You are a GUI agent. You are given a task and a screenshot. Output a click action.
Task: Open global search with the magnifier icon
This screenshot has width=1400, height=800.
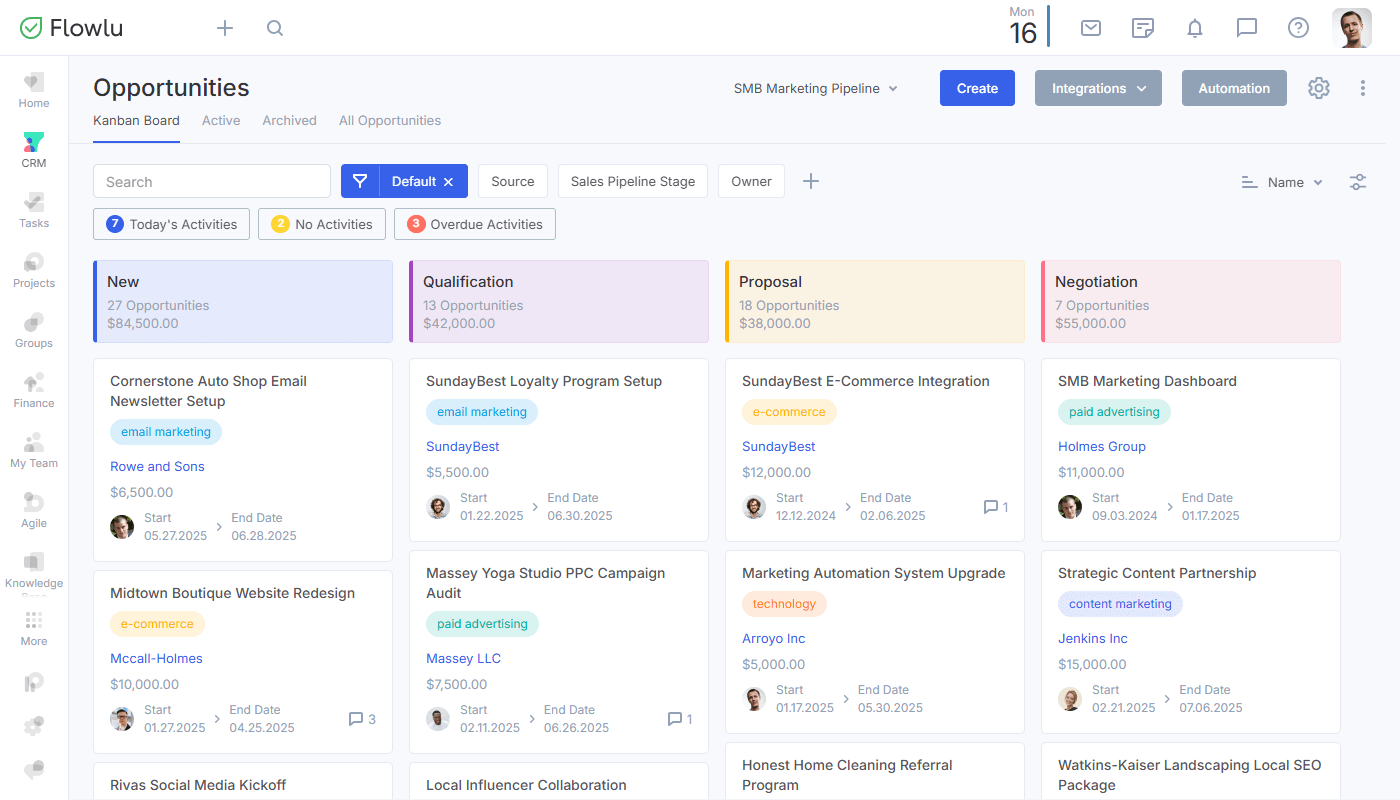pyautogui.click(x=274, y=27)
